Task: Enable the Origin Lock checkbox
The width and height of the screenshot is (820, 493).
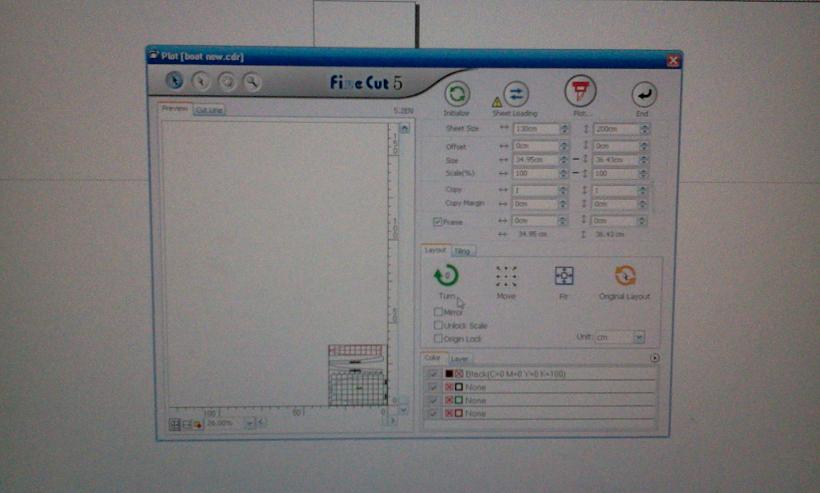Action: (x=438, y=338)
